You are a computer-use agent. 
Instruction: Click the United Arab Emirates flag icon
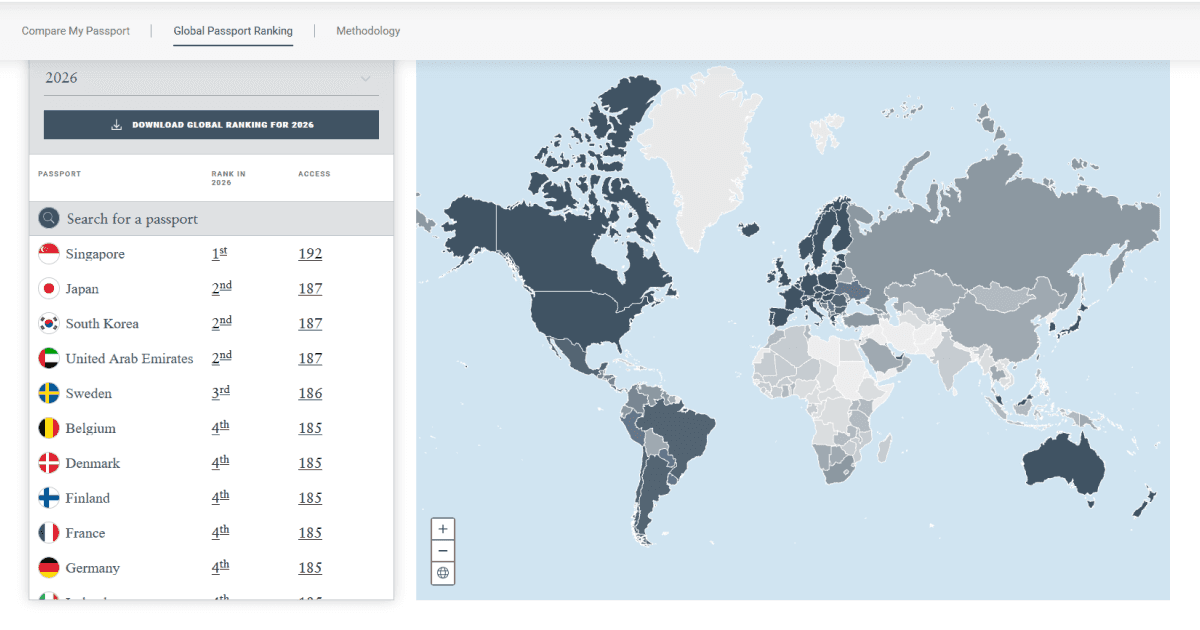point(49,358)
